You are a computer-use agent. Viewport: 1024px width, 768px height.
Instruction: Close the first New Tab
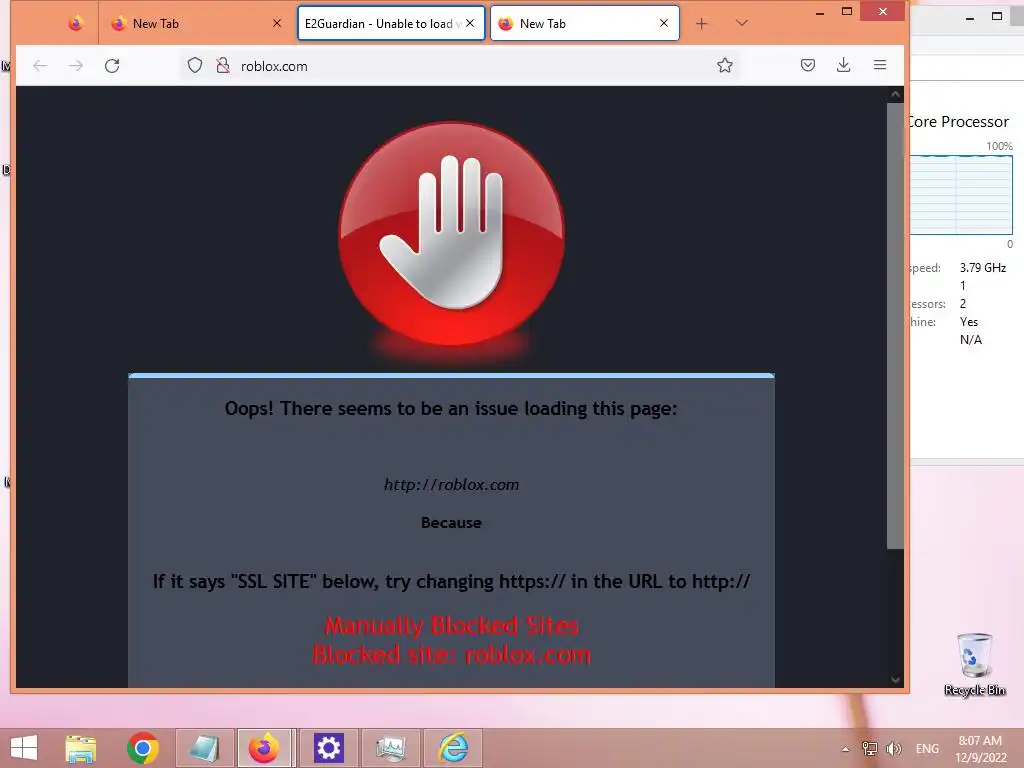277,24
